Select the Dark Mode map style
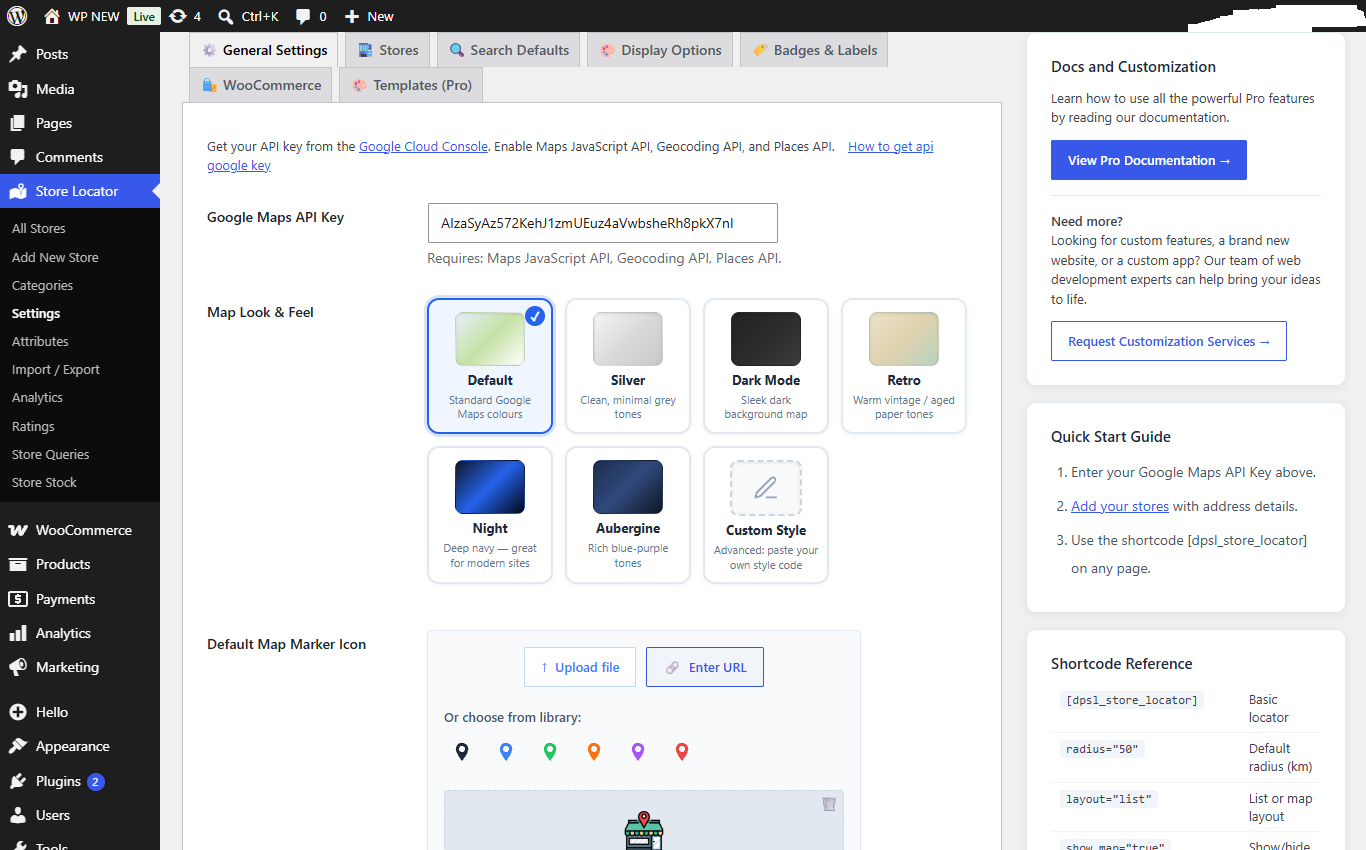1366x850 pixels. [x=766, y=366]
